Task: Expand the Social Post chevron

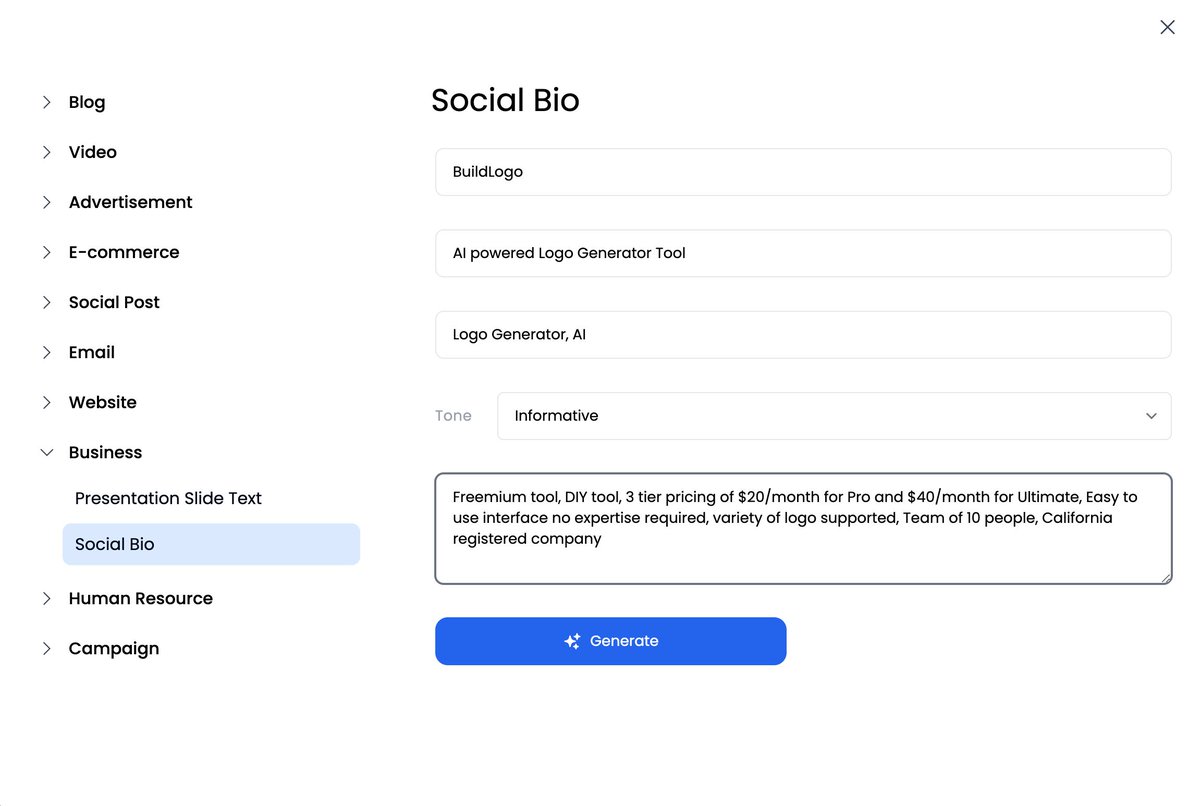Action: 46,302
